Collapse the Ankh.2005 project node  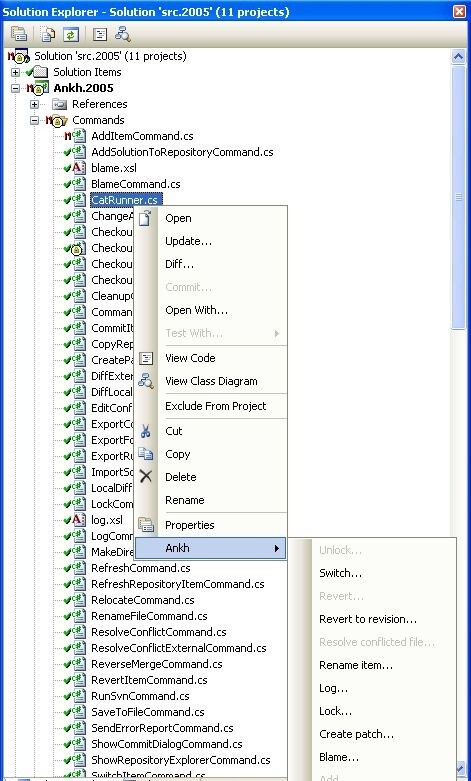[15, 88]
